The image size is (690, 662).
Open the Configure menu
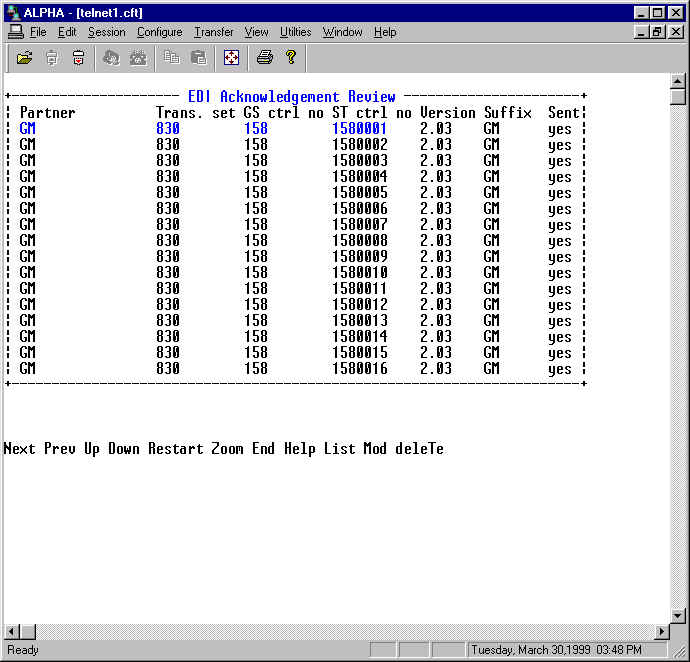[x=159, y=32]
